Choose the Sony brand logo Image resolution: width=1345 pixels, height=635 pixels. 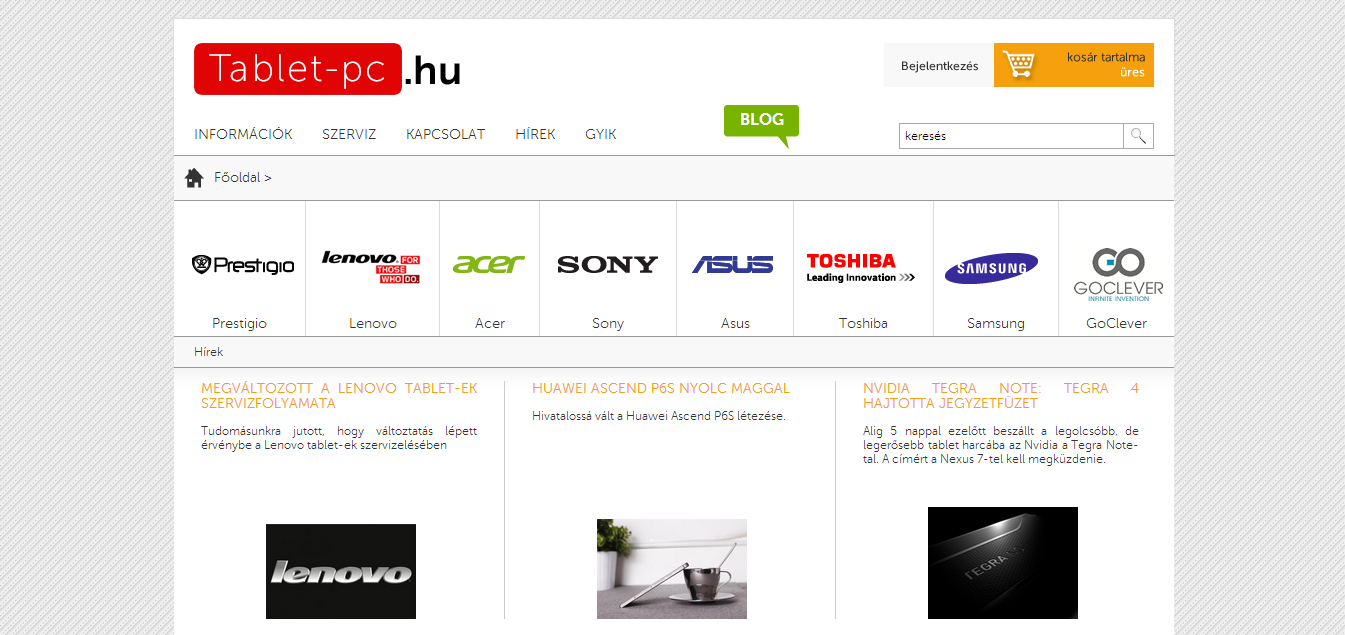point(607,264)
